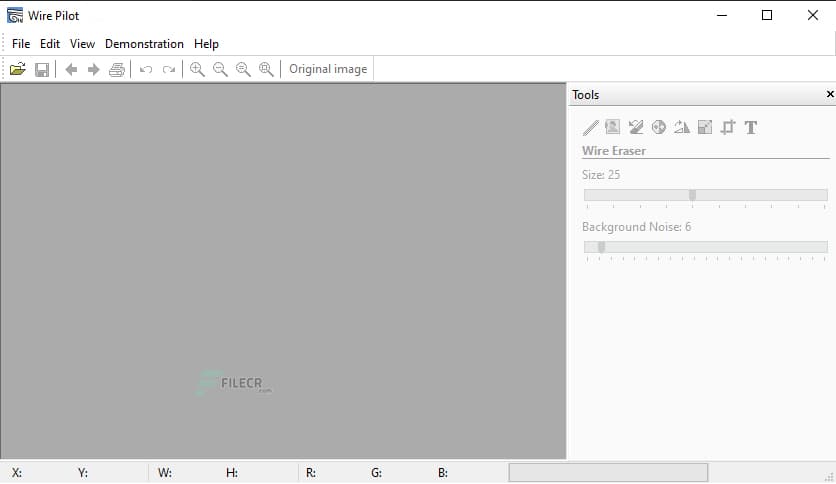Open an image file via folder icon

pos(18,69)
